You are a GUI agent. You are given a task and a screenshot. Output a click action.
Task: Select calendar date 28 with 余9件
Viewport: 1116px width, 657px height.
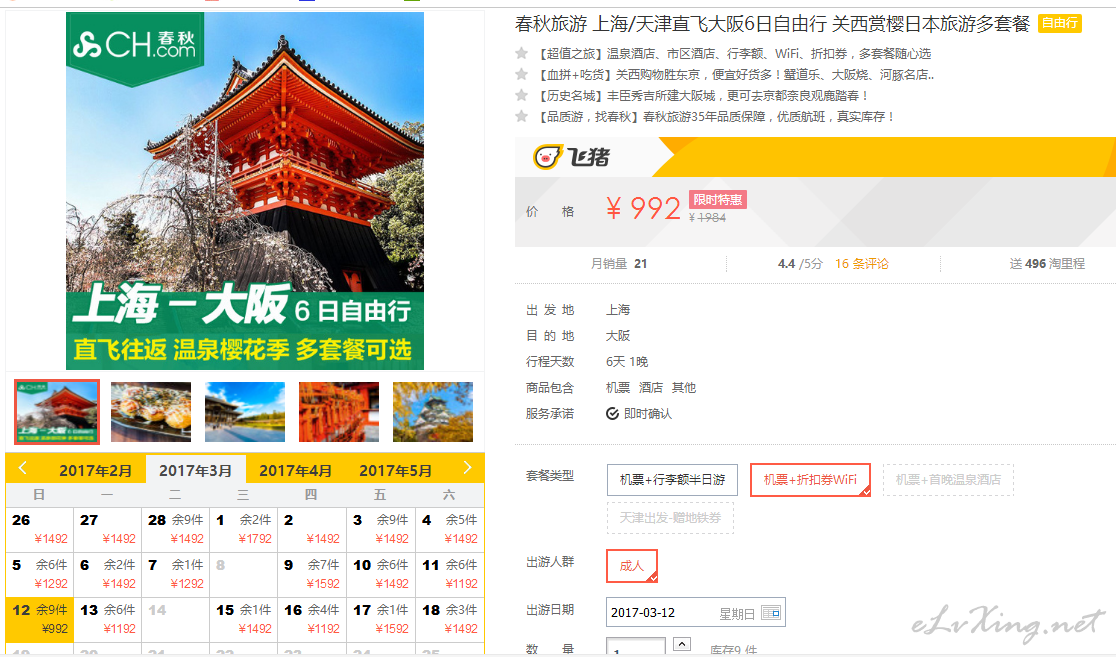click(x=176, y=530)
